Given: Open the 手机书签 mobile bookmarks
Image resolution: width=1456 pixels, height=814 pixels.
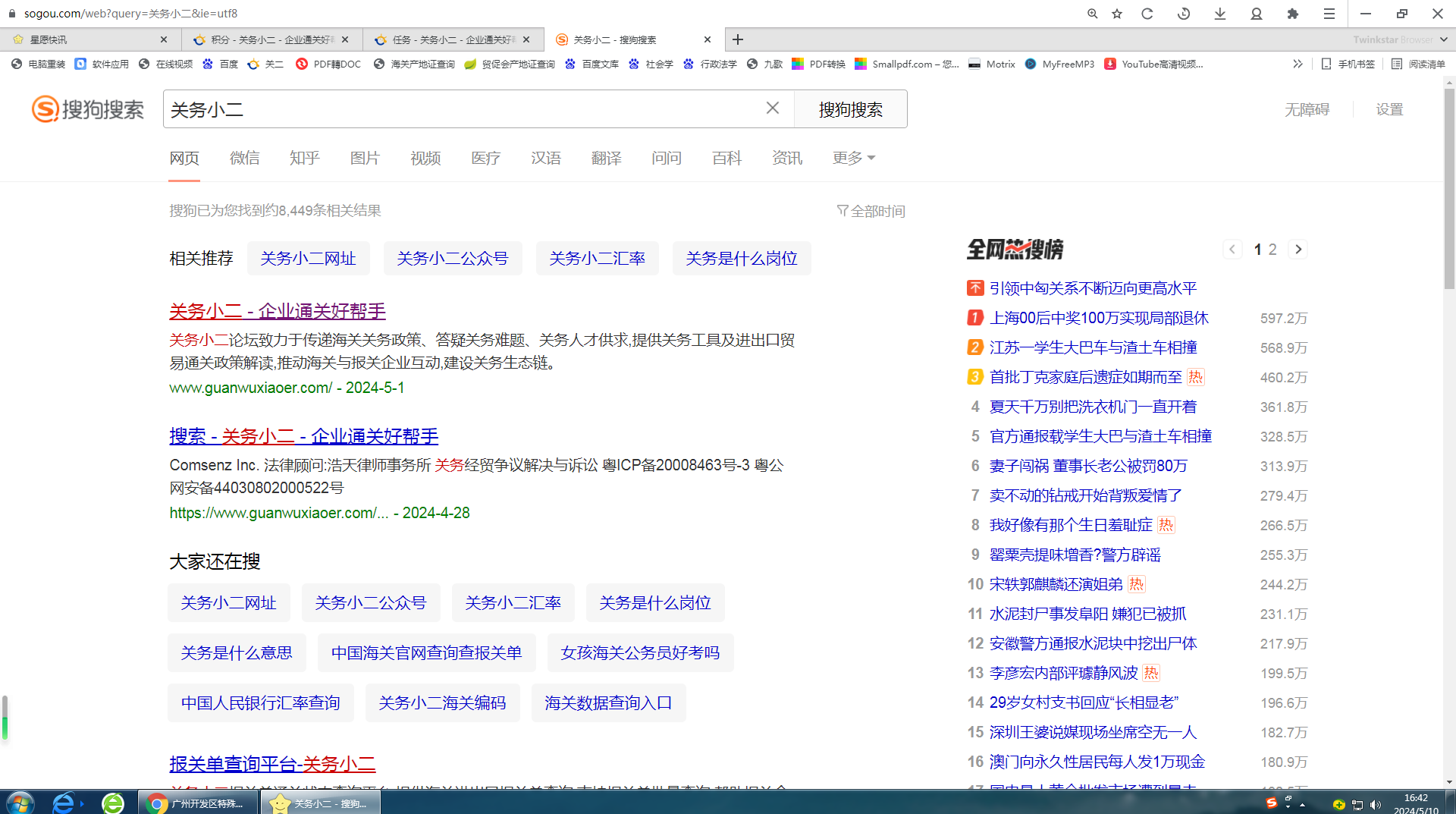Looking at the screenshot, I should 1348,64.
